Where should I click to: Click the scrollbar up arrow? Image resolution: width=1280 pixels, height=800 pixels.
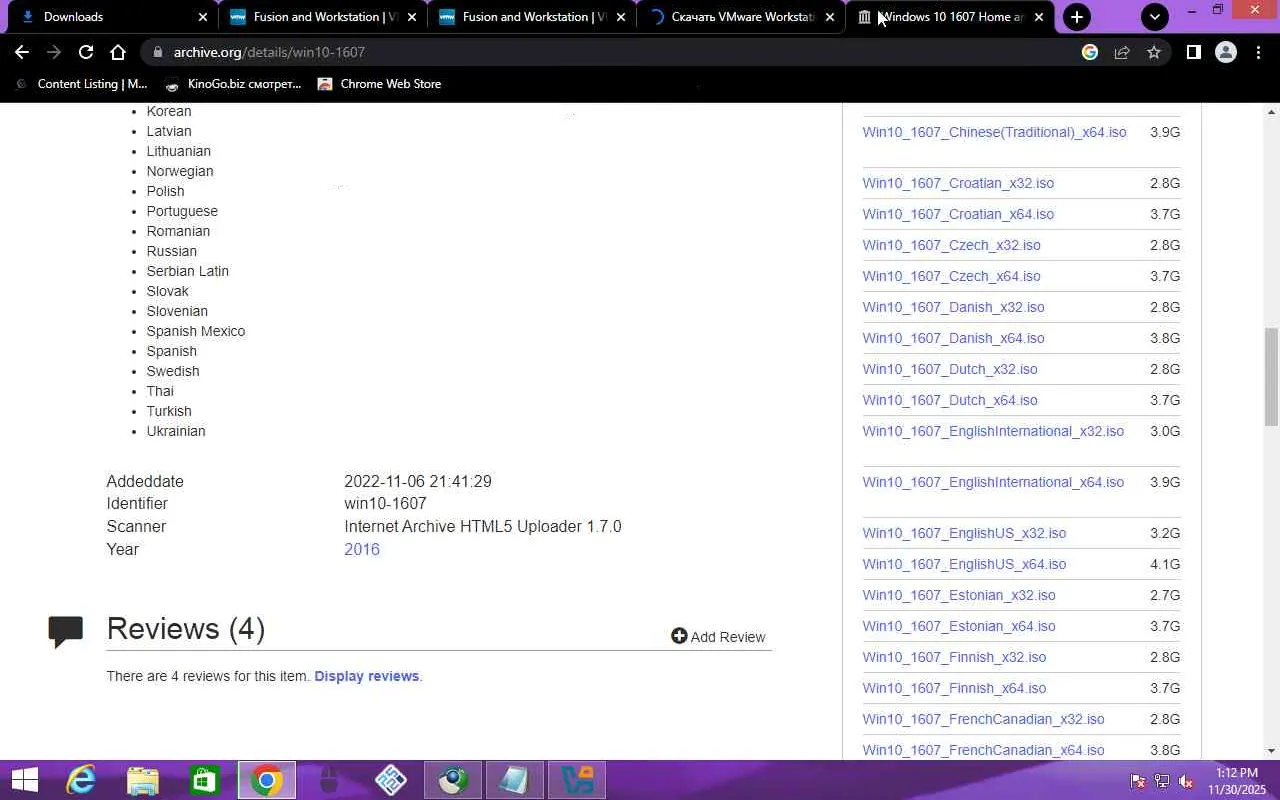coord(1271,111)
